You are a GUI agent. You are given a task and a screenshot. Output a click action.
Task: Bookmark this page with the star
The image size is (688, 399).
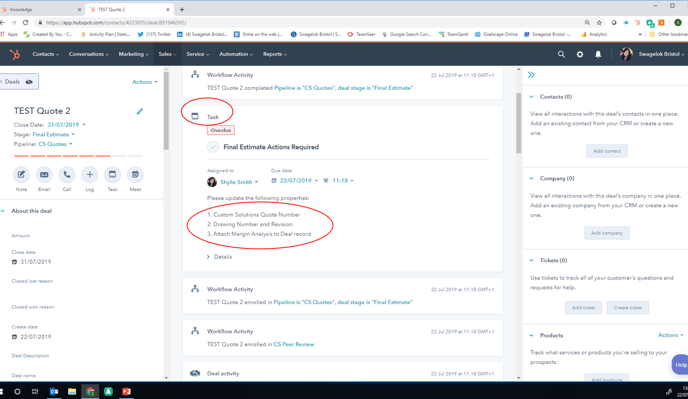click(x=599, y=22)
